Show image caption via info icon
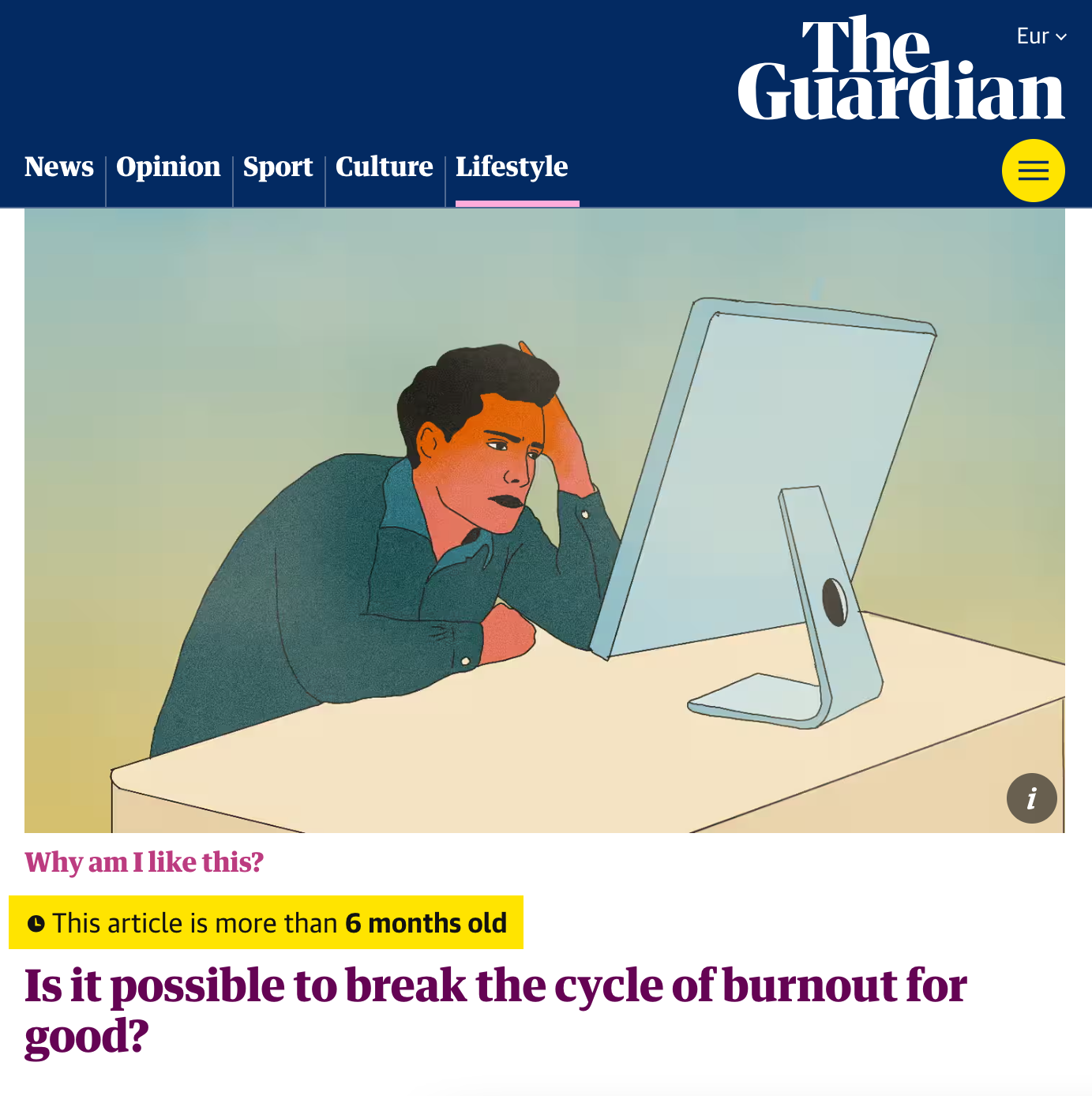Viewport: 1092px width, 1096px height. 1031,798
